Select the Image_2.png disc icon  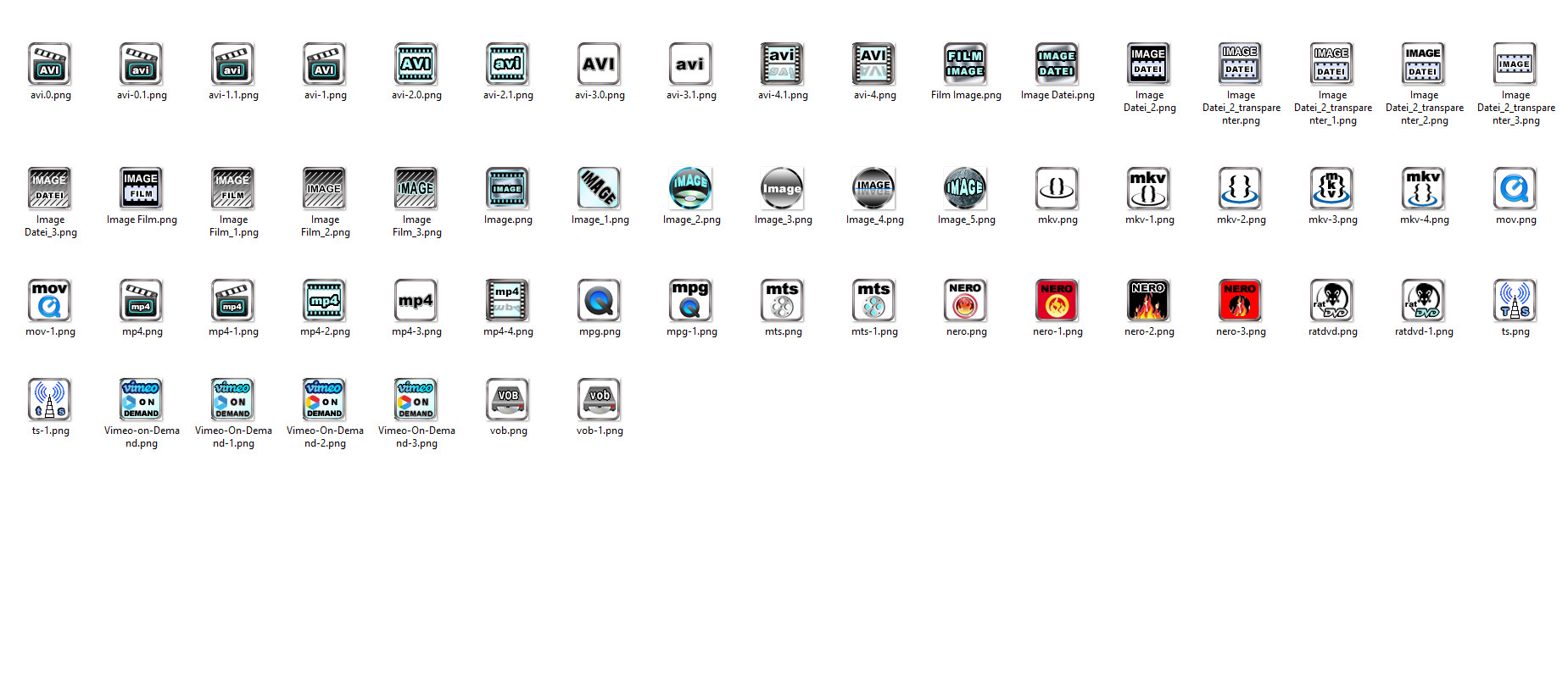[x=691, y=188]
